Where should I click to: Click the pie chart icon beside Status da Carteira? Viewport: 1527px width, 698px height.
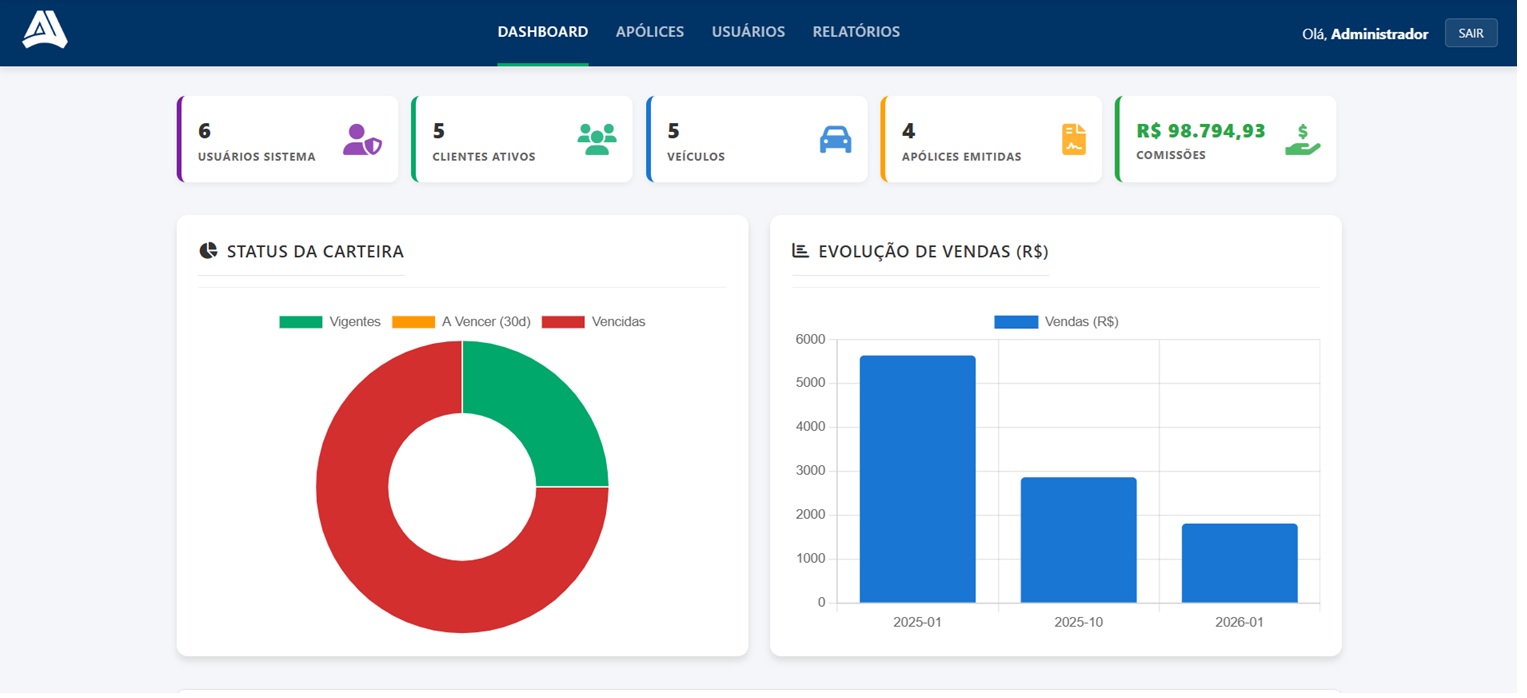point(208,251)
